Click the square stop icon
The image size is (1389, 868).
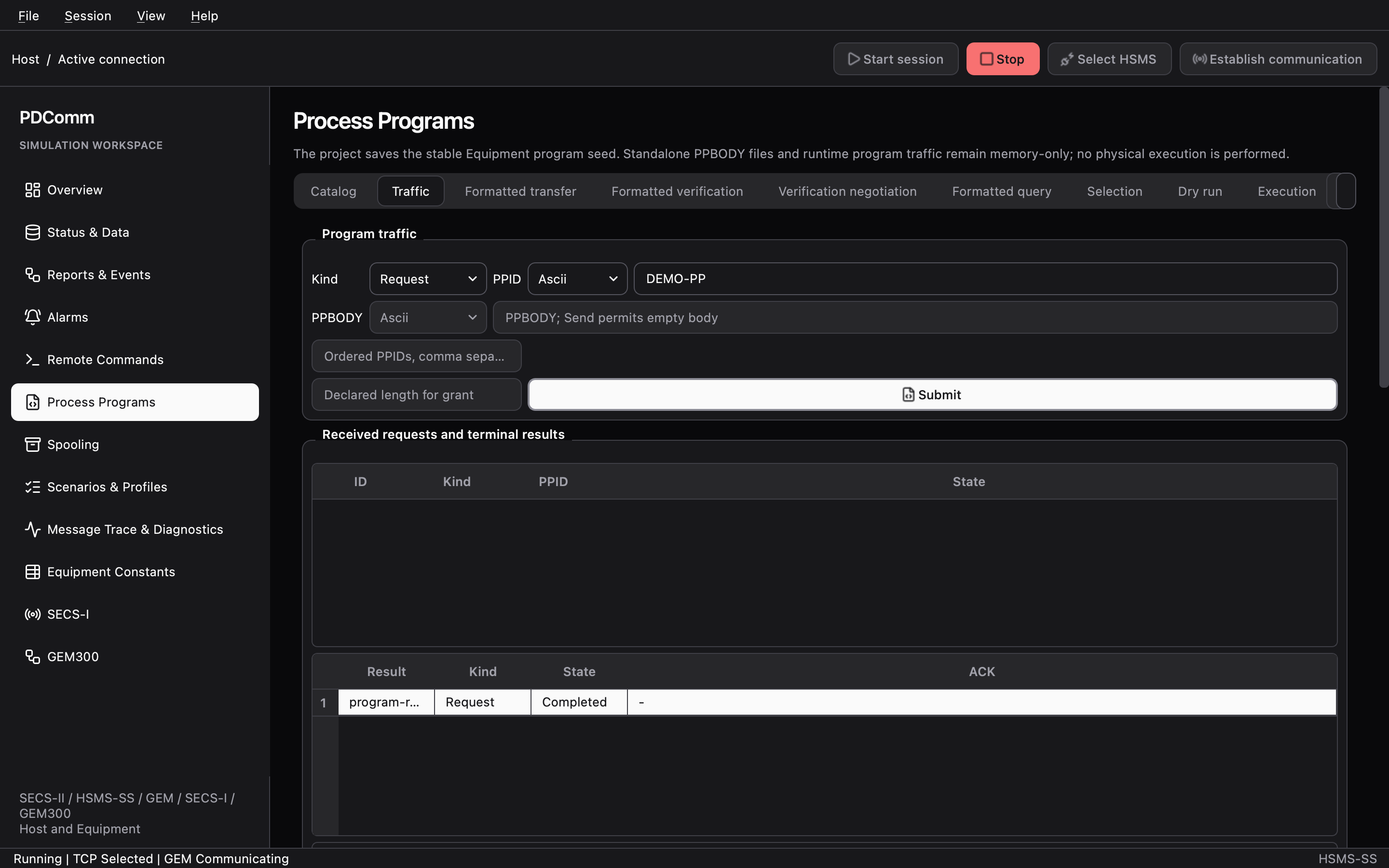tap(986, 59)
